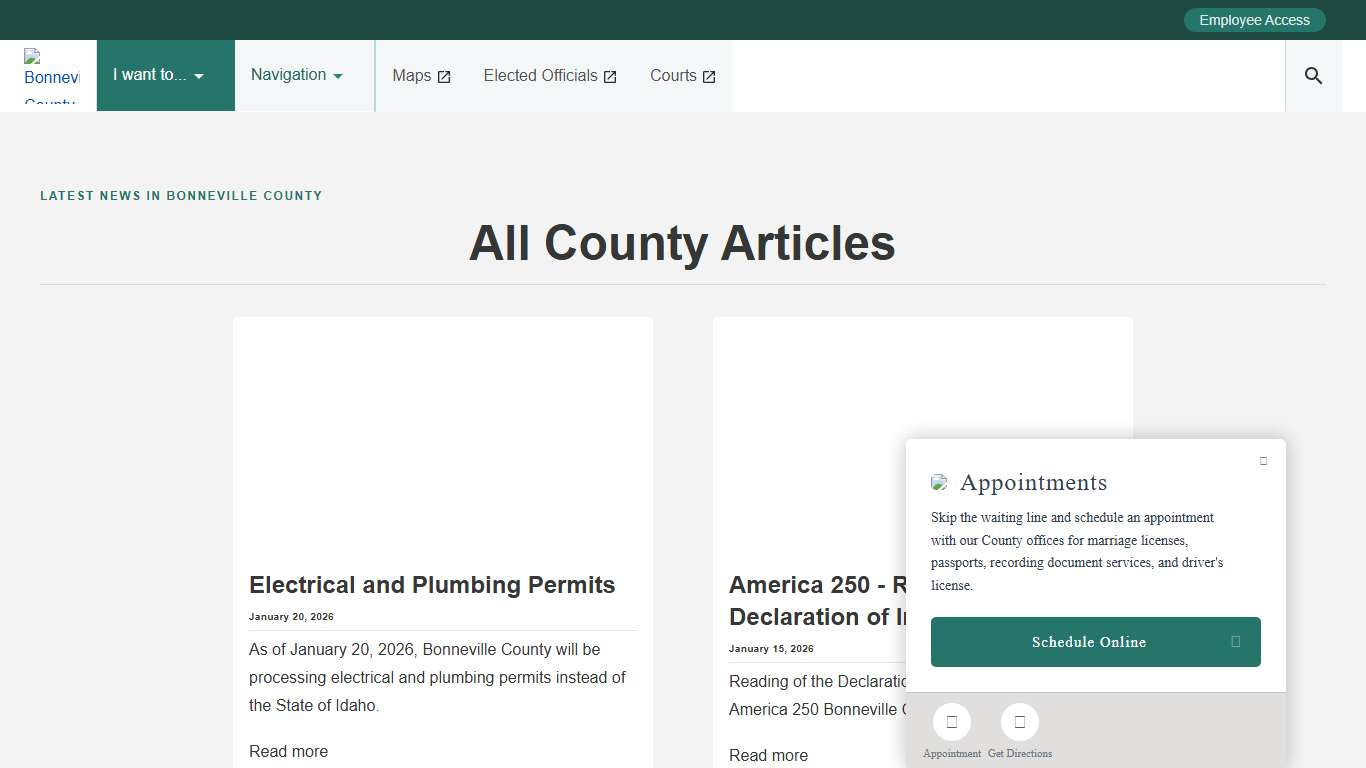
Task: Click the Bonneville County logo
Action: [52, 75]
